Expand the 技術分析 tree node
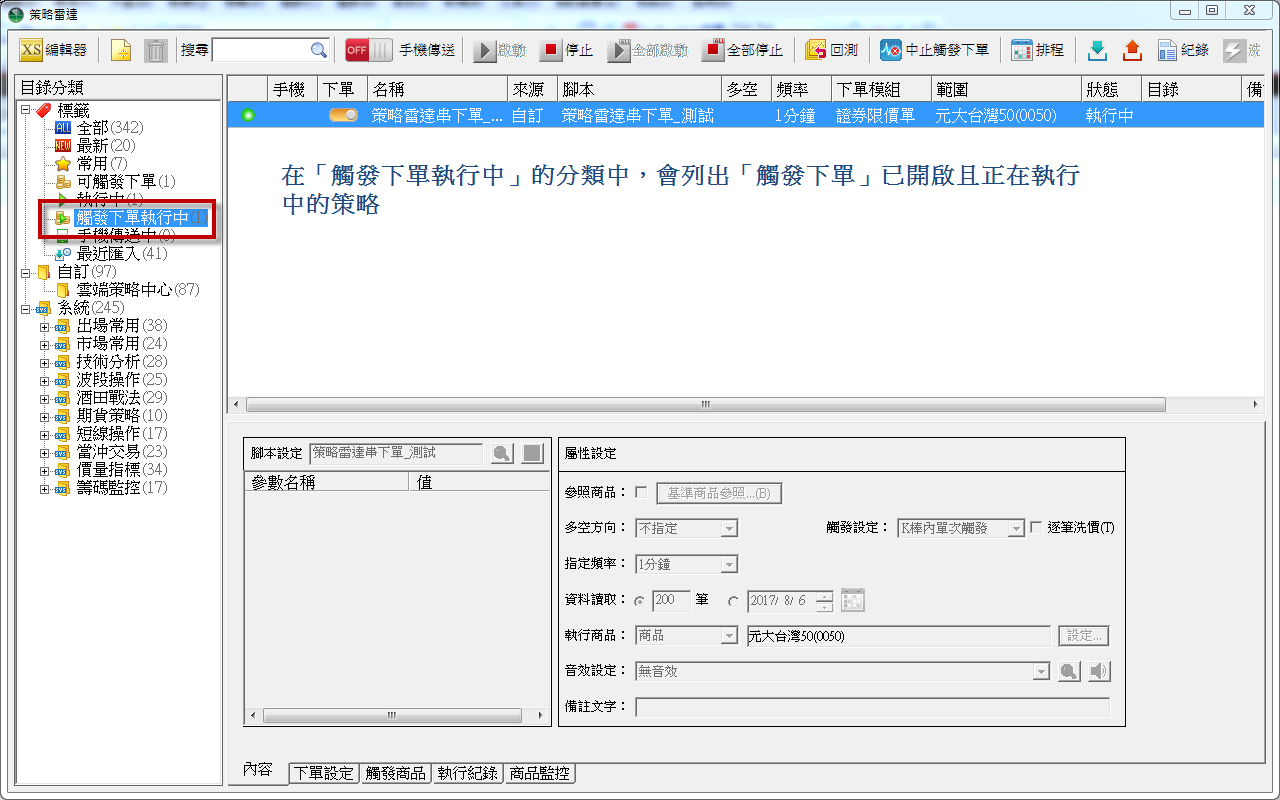Screen dimensions: 1280x800 (44, 362)
